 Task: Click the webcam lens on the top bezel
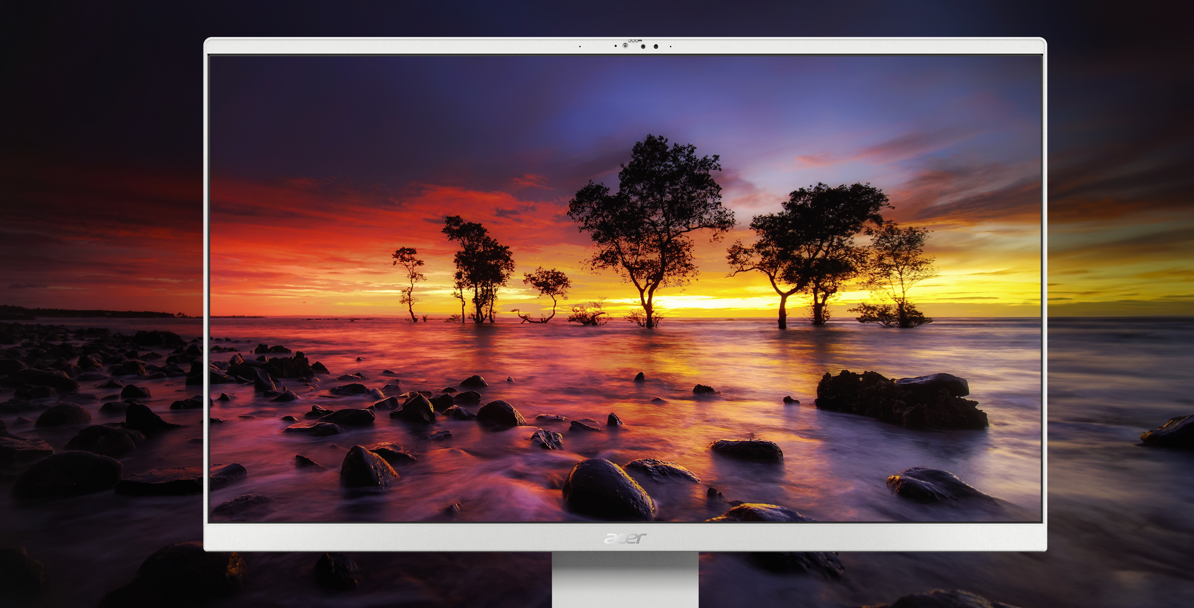(x=643, y=46)
